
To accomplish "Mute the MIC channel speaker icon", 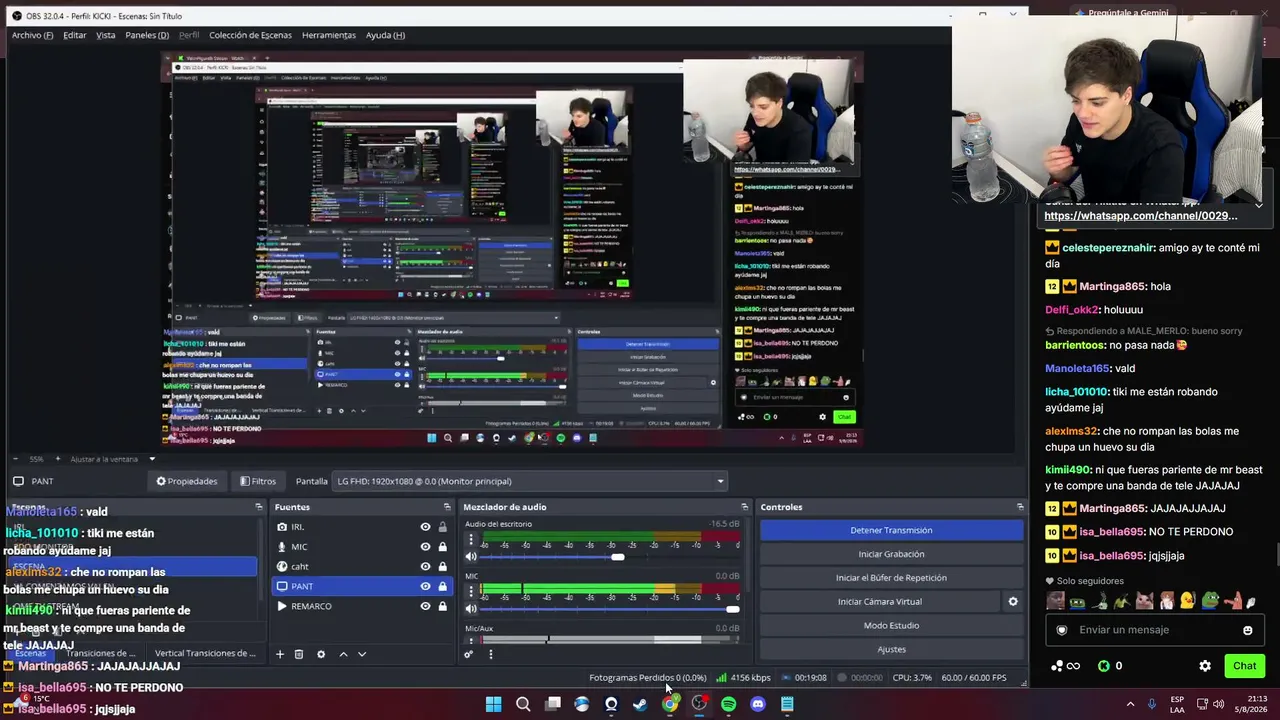I will [471, 609].
